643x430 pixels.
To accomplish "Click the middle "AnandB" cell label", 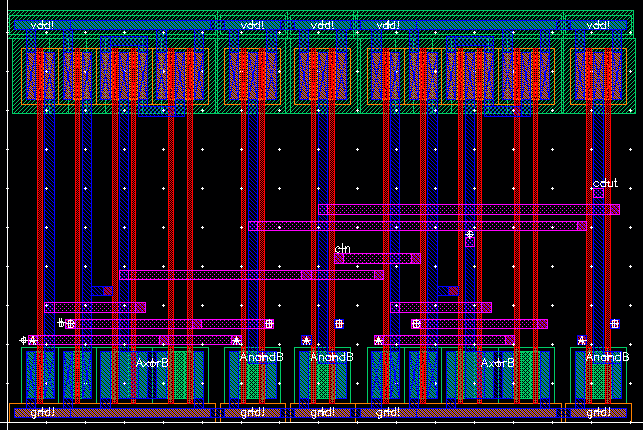I will [331, 357].
